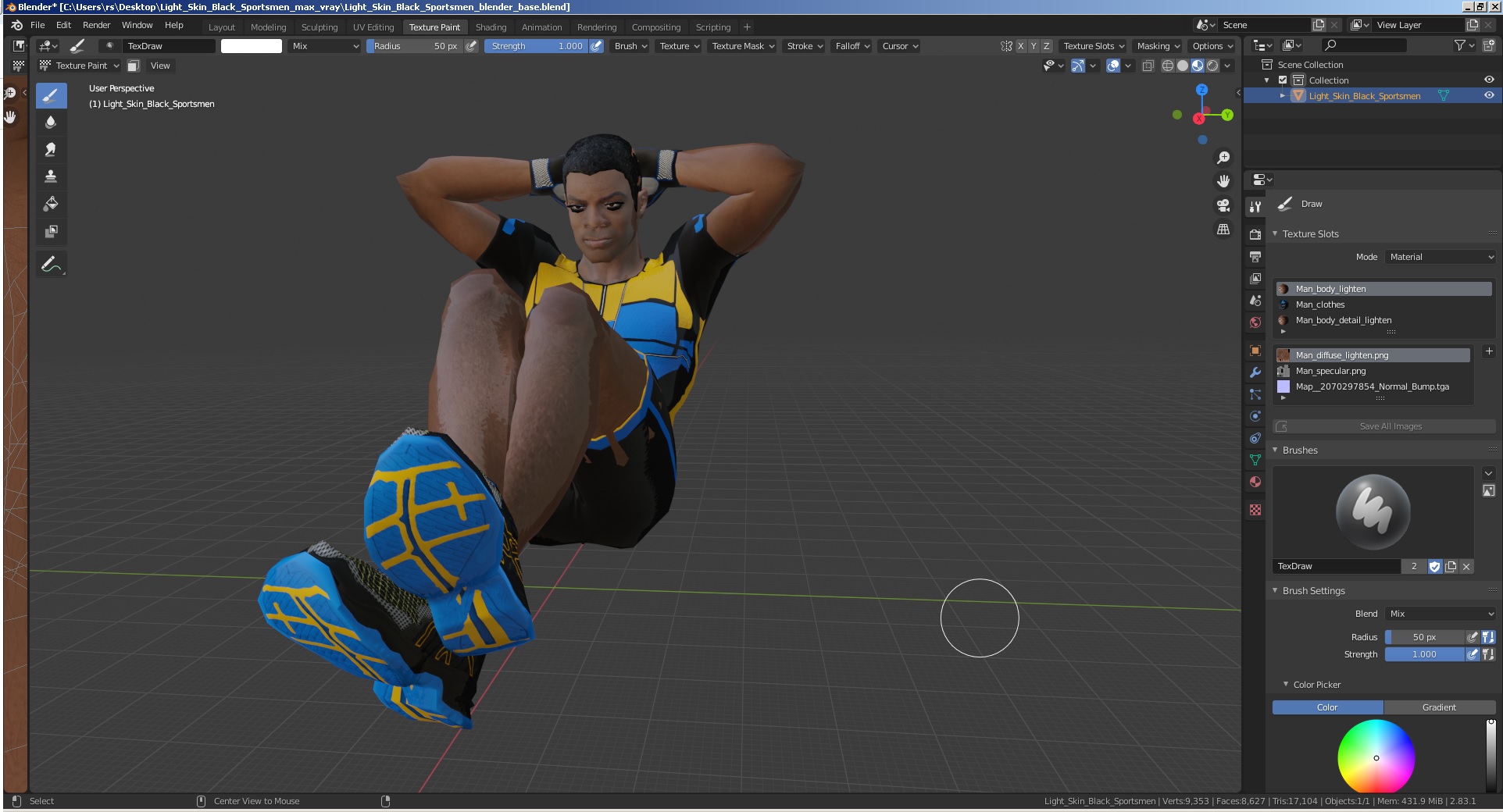Open World properties tab

(x=1255, y=322)
